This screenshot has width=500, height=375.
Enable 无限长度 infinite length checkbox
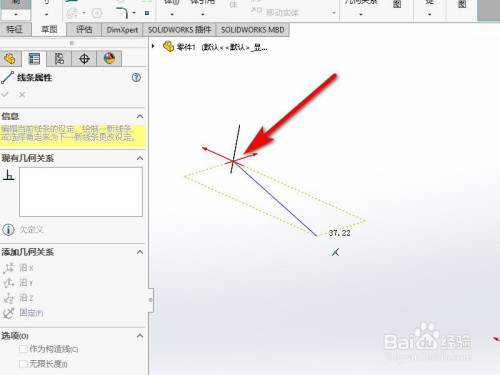(x=23, y=364)
